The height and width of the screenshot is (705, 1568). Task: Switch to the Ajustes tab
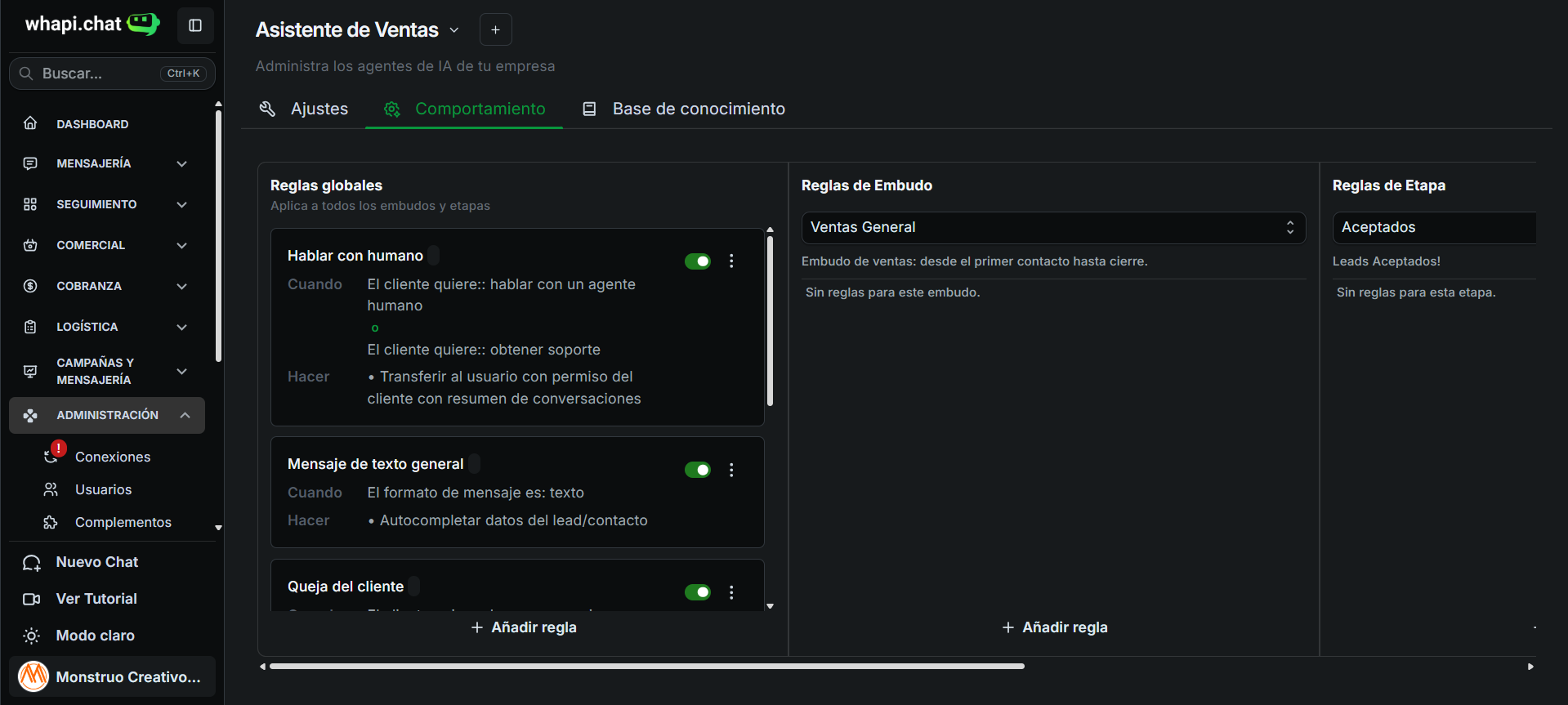[x=303, y=109]
